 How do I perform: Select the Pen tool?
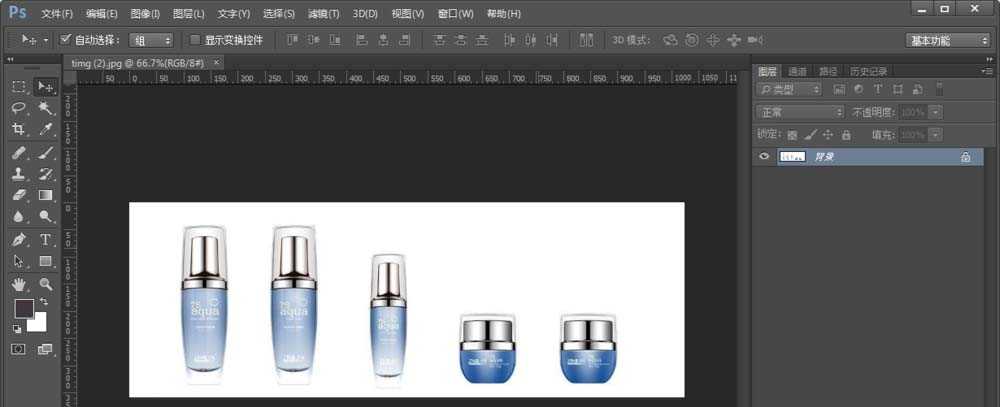click(x=19, y=240)
